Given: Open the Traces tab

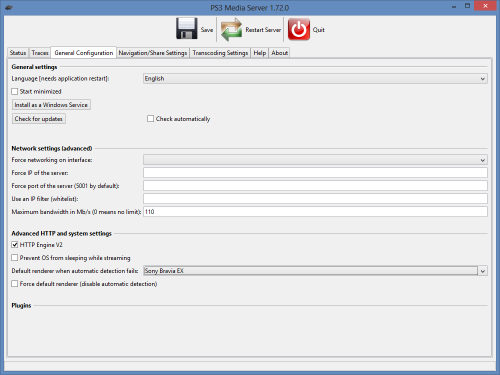Looking at the screenshot, I should pos(40,53).
